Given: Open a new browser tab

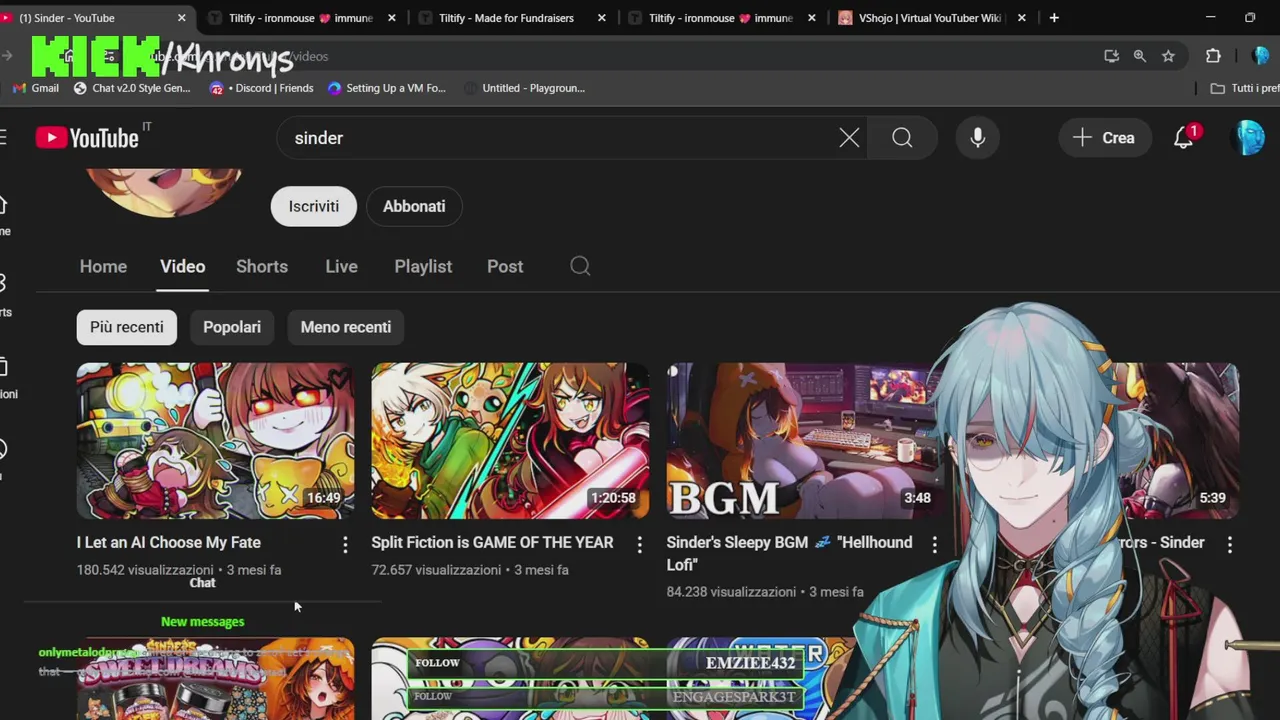Looking at the screenshot, I should tap(1054, 18).
